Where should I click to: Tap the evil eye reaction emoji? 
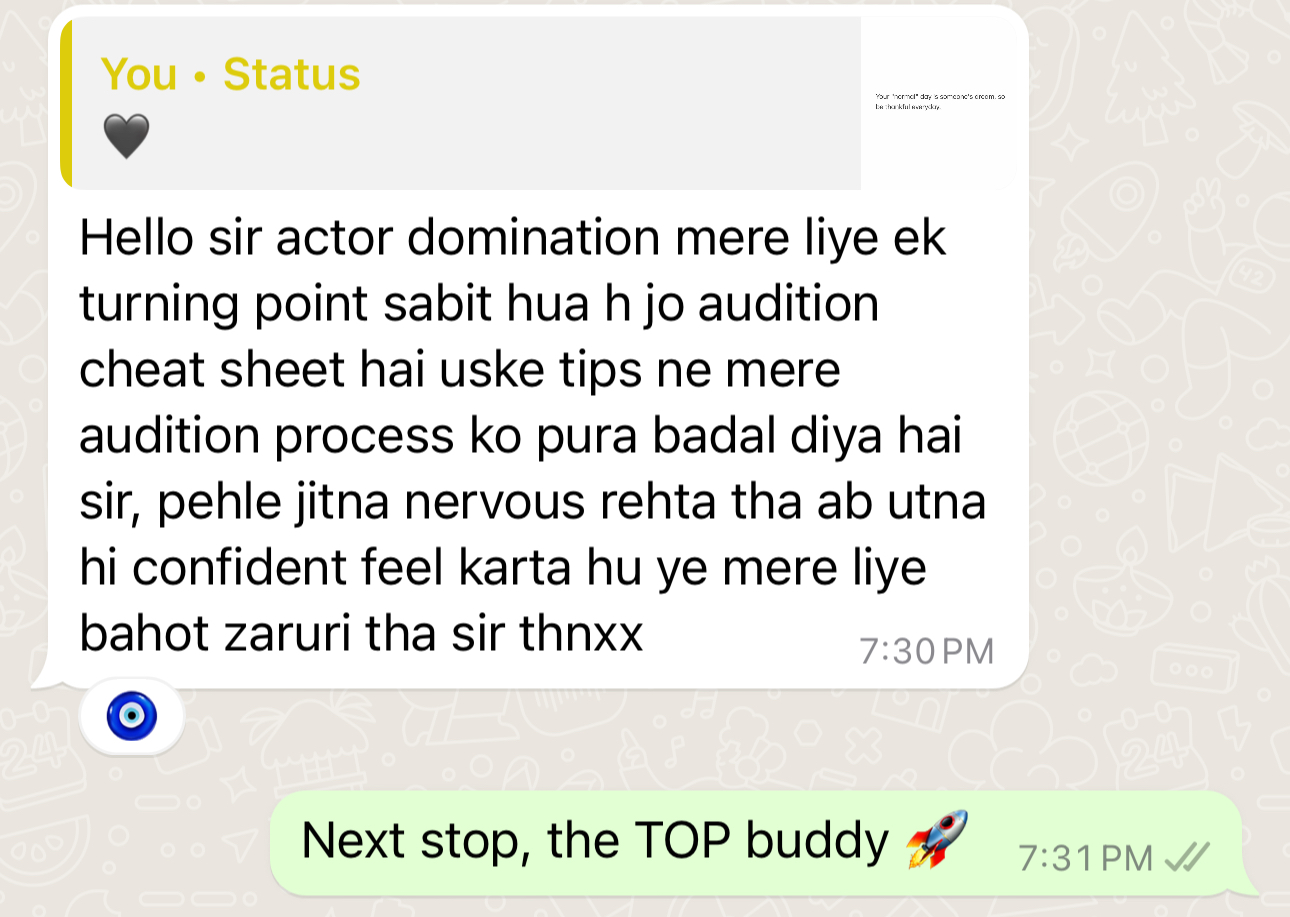(131, 716)
